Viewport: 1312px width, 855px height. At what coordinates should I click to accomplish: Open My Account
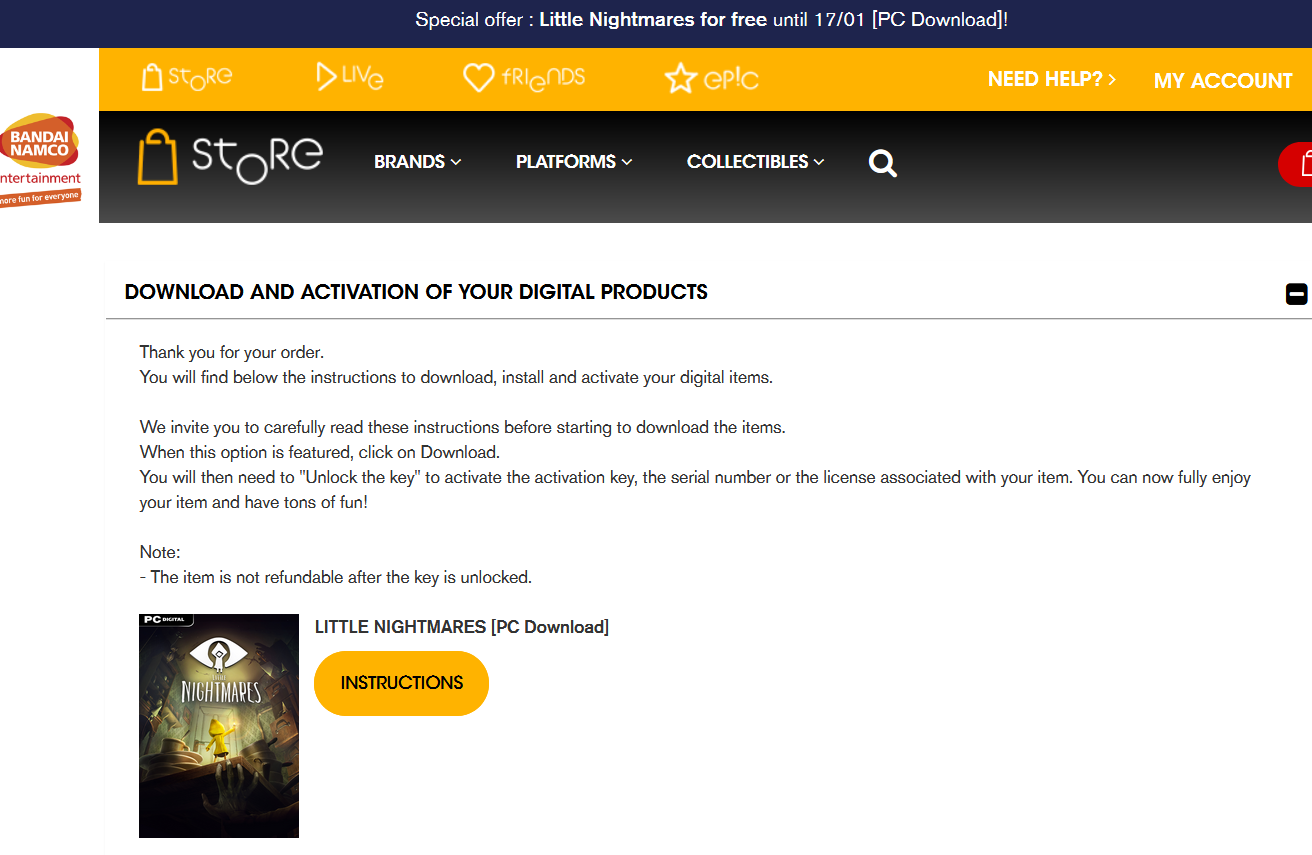coord(1223,81)
